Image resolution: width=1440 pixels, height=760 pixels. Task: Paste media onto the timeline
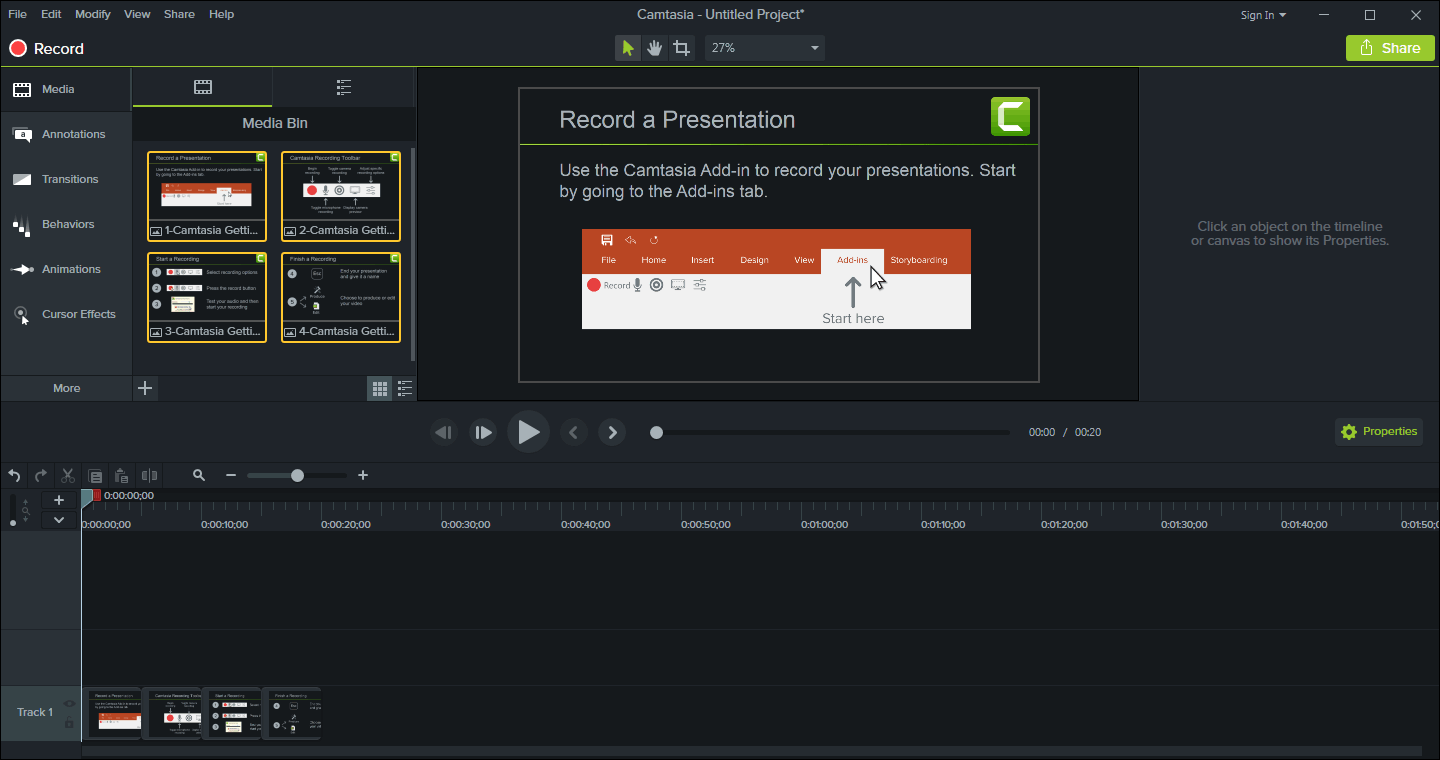click(122, 476)
